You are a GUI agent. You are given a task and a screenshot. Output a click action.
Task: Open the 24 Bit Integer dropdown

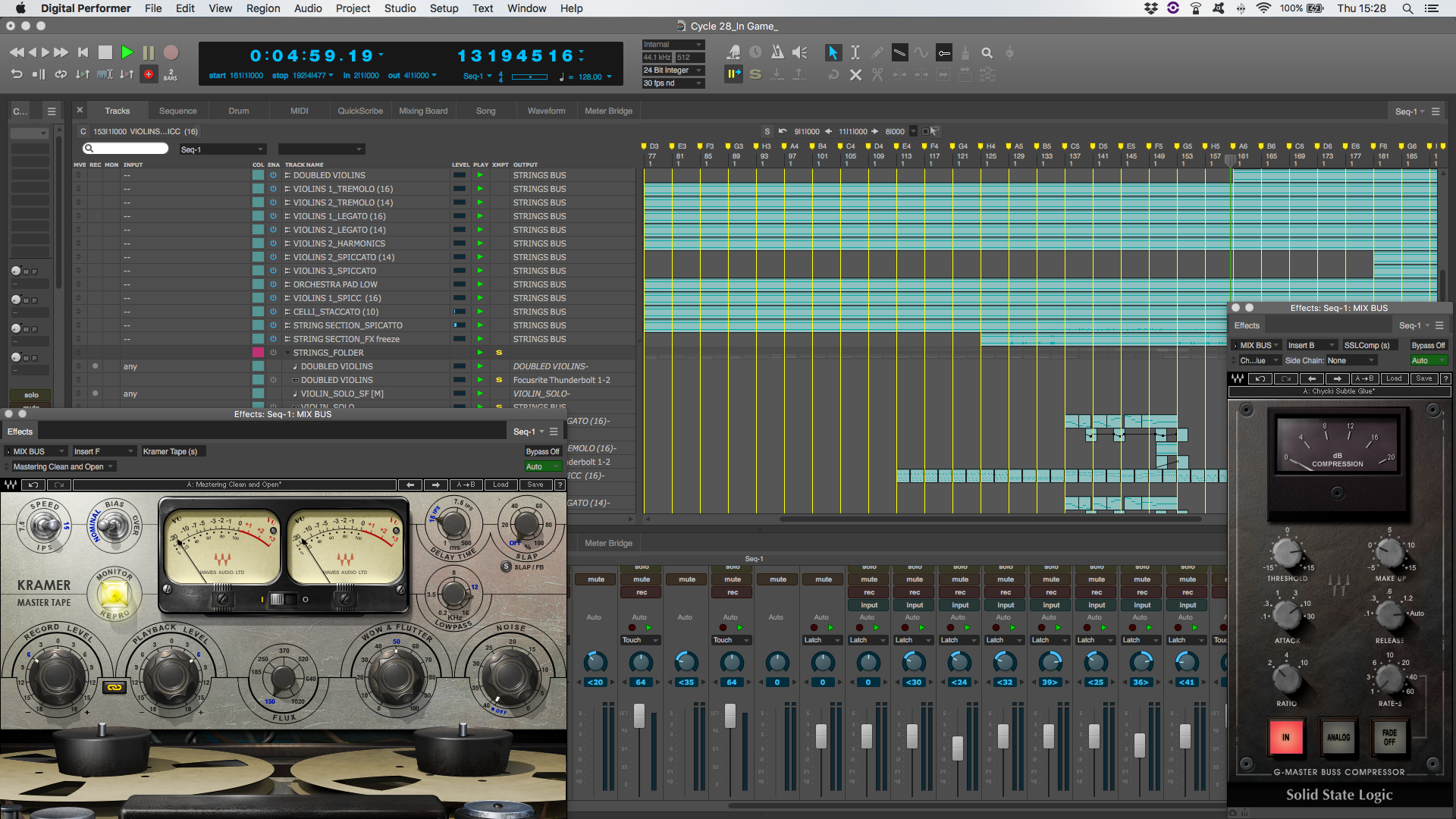coord(673,71)
